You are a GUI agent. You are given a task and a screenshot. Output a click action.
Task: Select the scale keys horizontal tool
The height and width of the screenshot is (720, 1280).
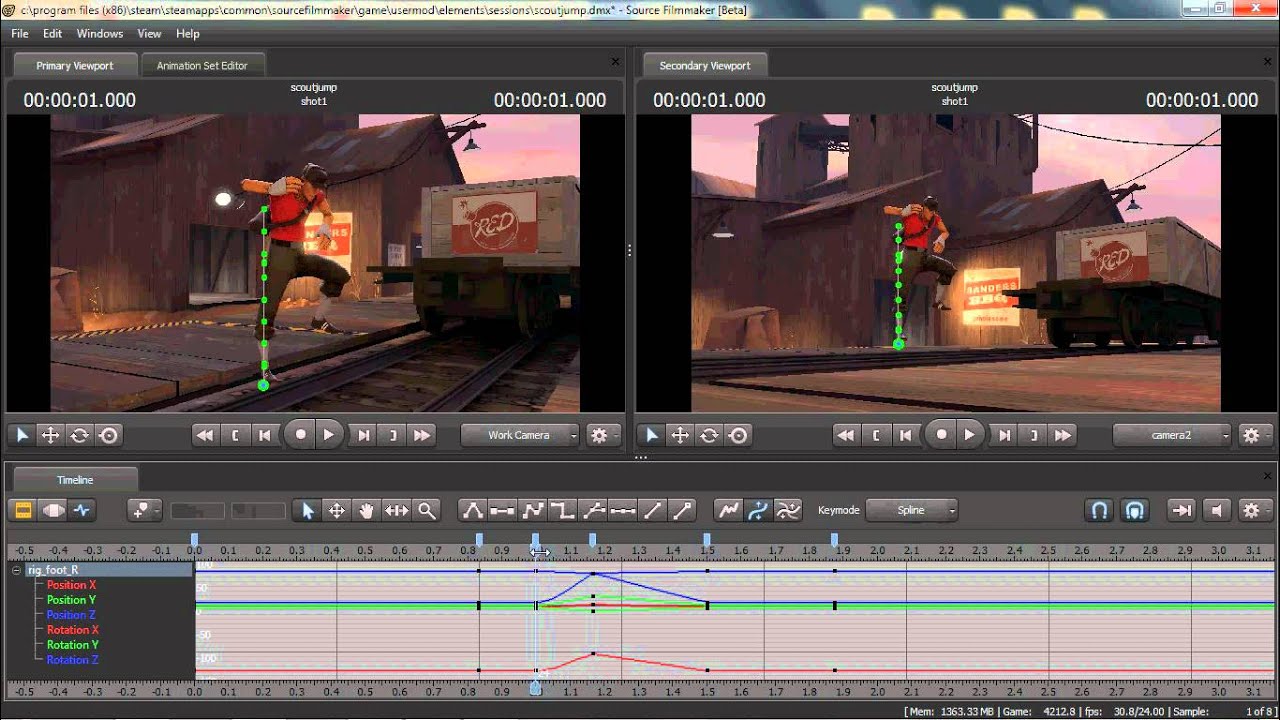[397, 510]
